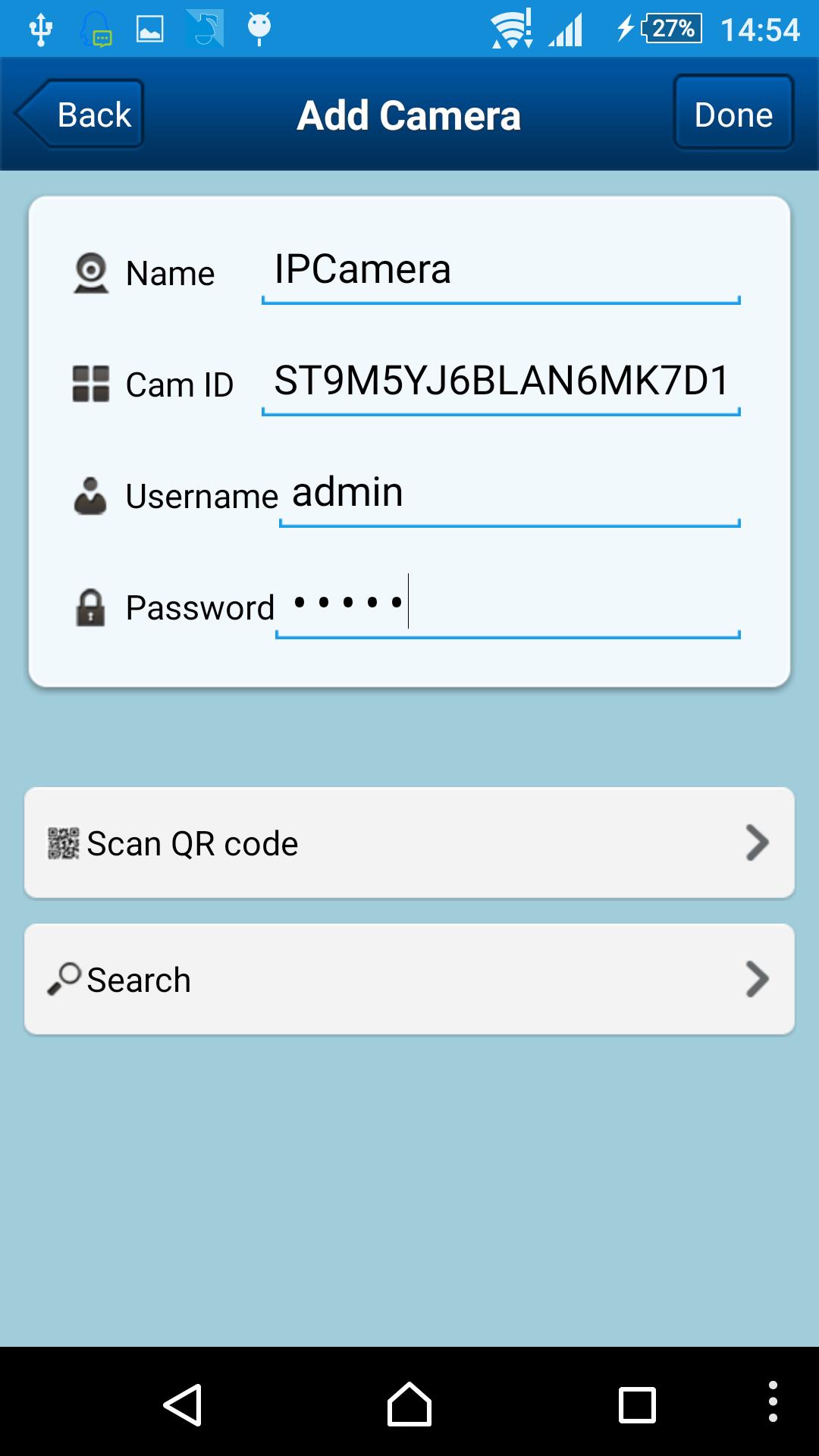Open recent apps square button

point(637,1405)
